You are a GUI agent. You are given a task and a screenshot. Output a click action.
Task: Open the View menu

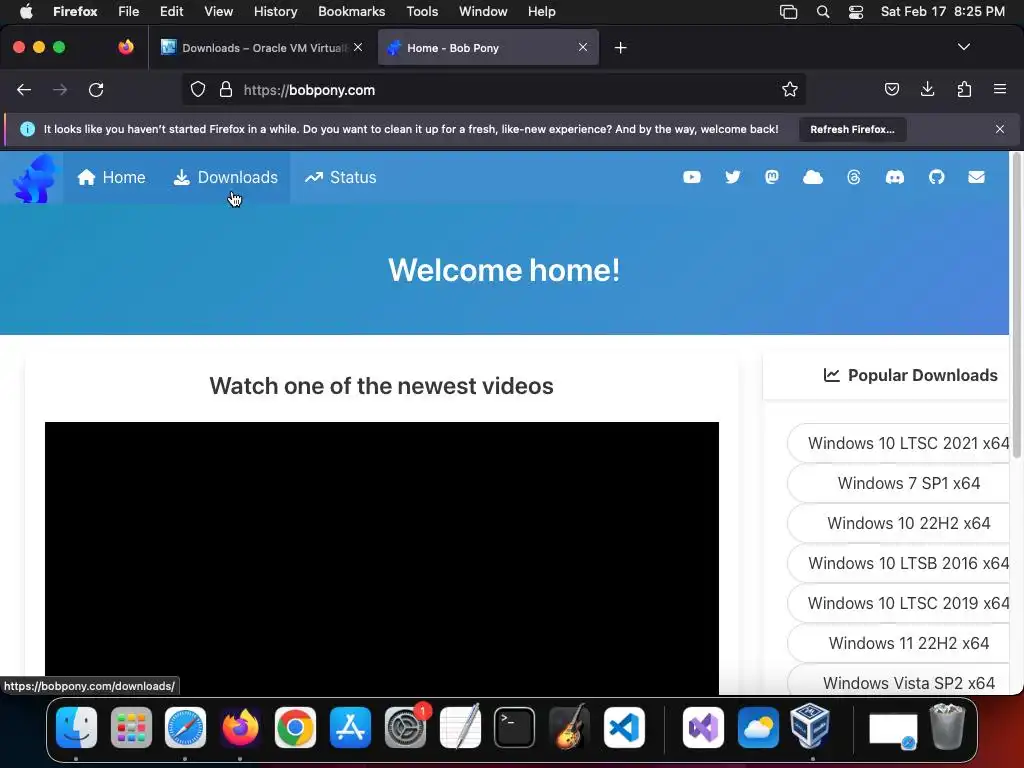tap(218, 12)
